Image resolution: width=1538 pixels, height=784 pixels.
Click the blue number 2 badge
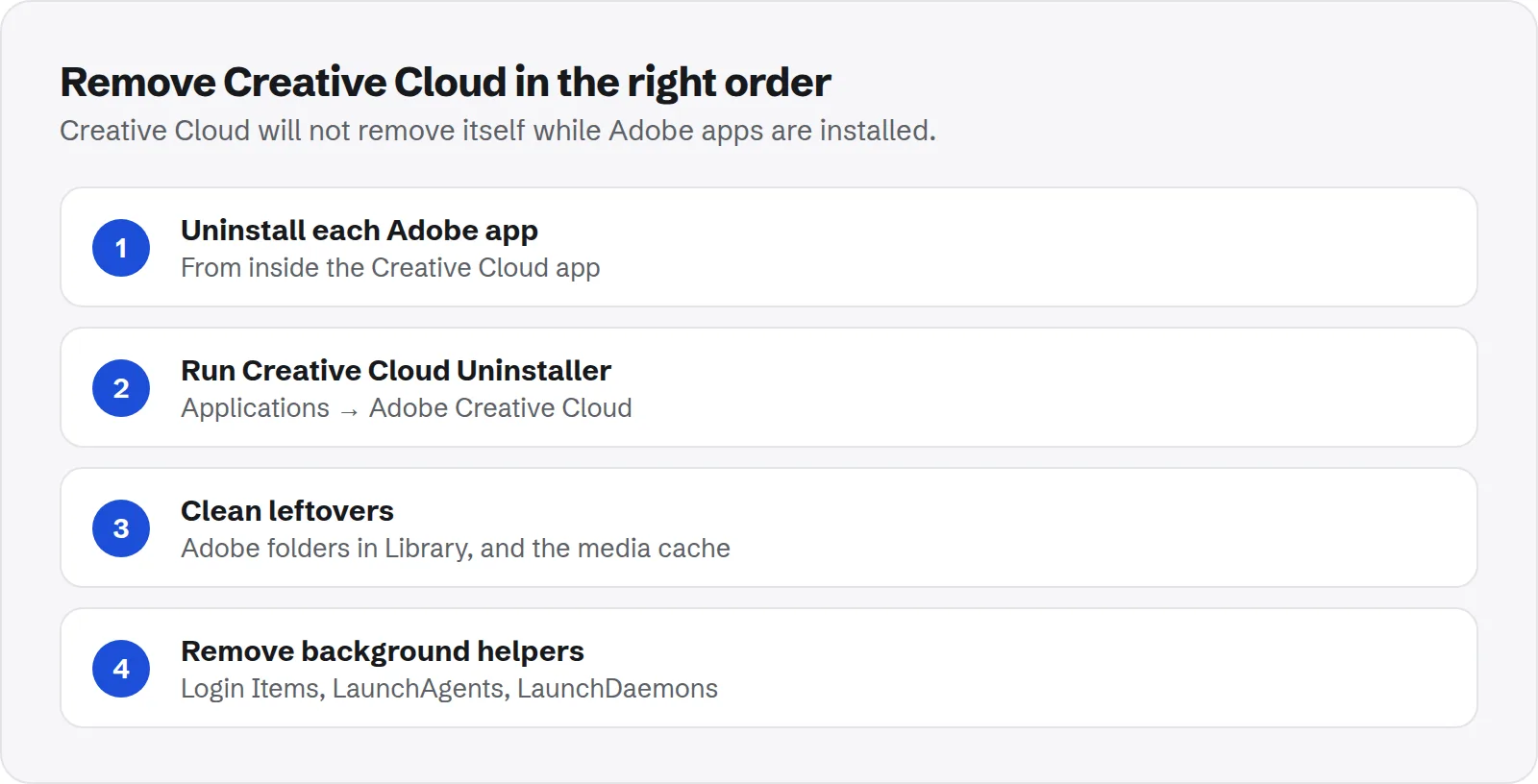click(121, 388)
